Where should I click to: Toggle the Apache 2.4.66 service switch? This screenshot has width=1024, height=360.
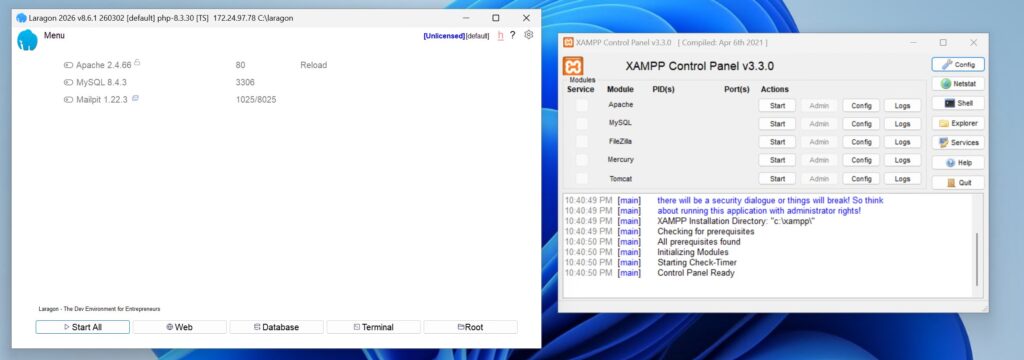pos(68,65)
